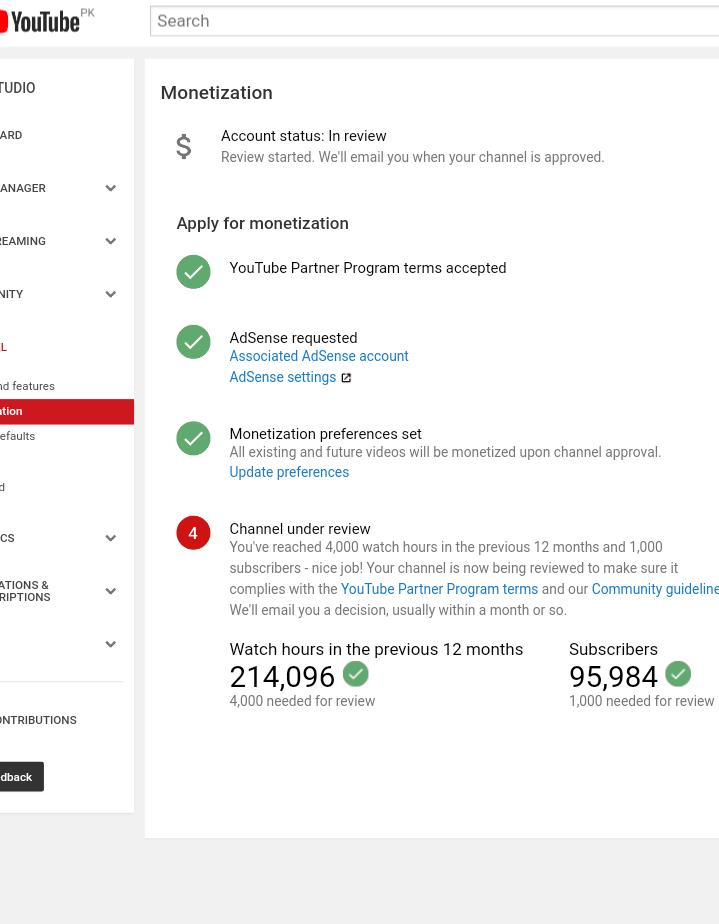Expand the sidebar section ending in NITY
The width and height of the screenshot is (719, 924).
tap(110, 294)
